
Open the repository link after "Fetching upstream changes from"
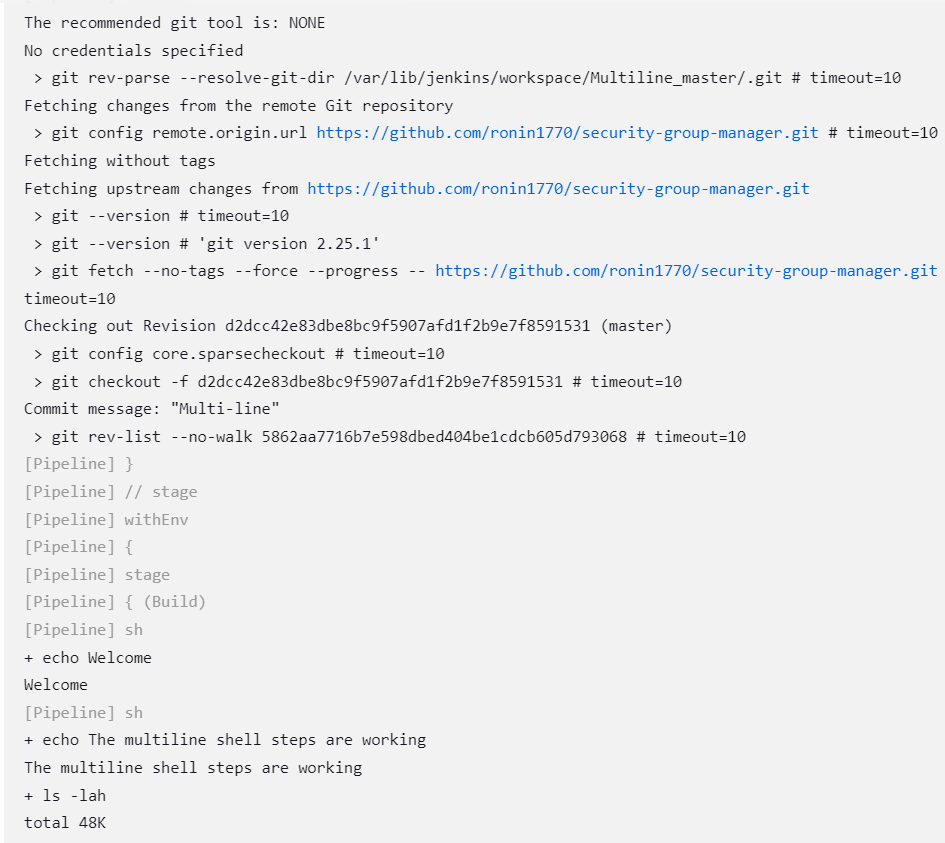(x=558, y=188)
